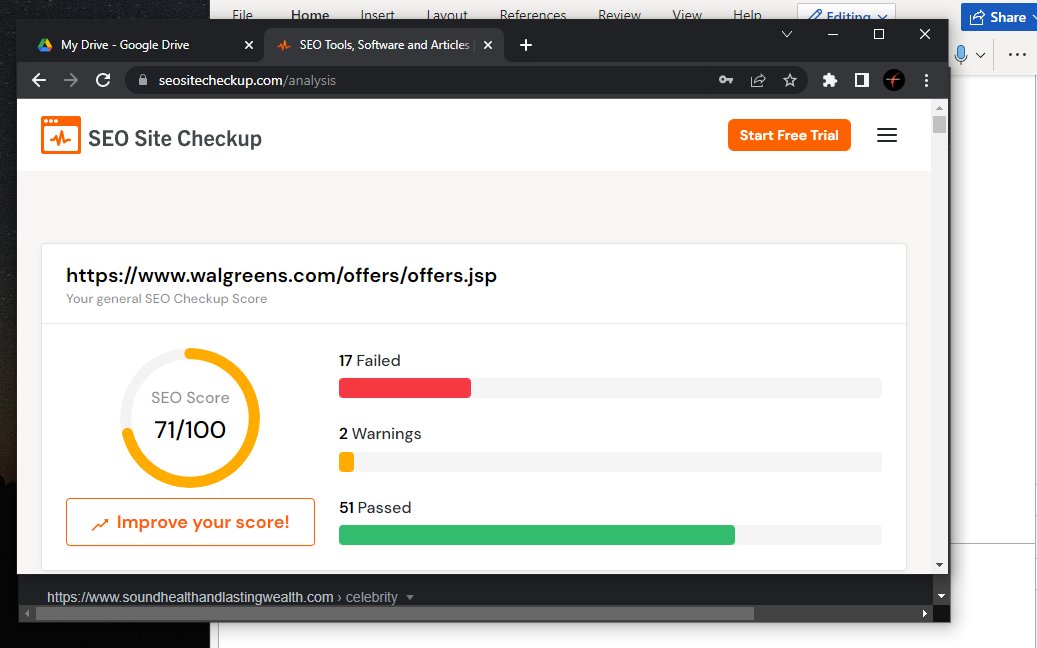
Task: Close the My Drive tab
Action: point(249,45)
